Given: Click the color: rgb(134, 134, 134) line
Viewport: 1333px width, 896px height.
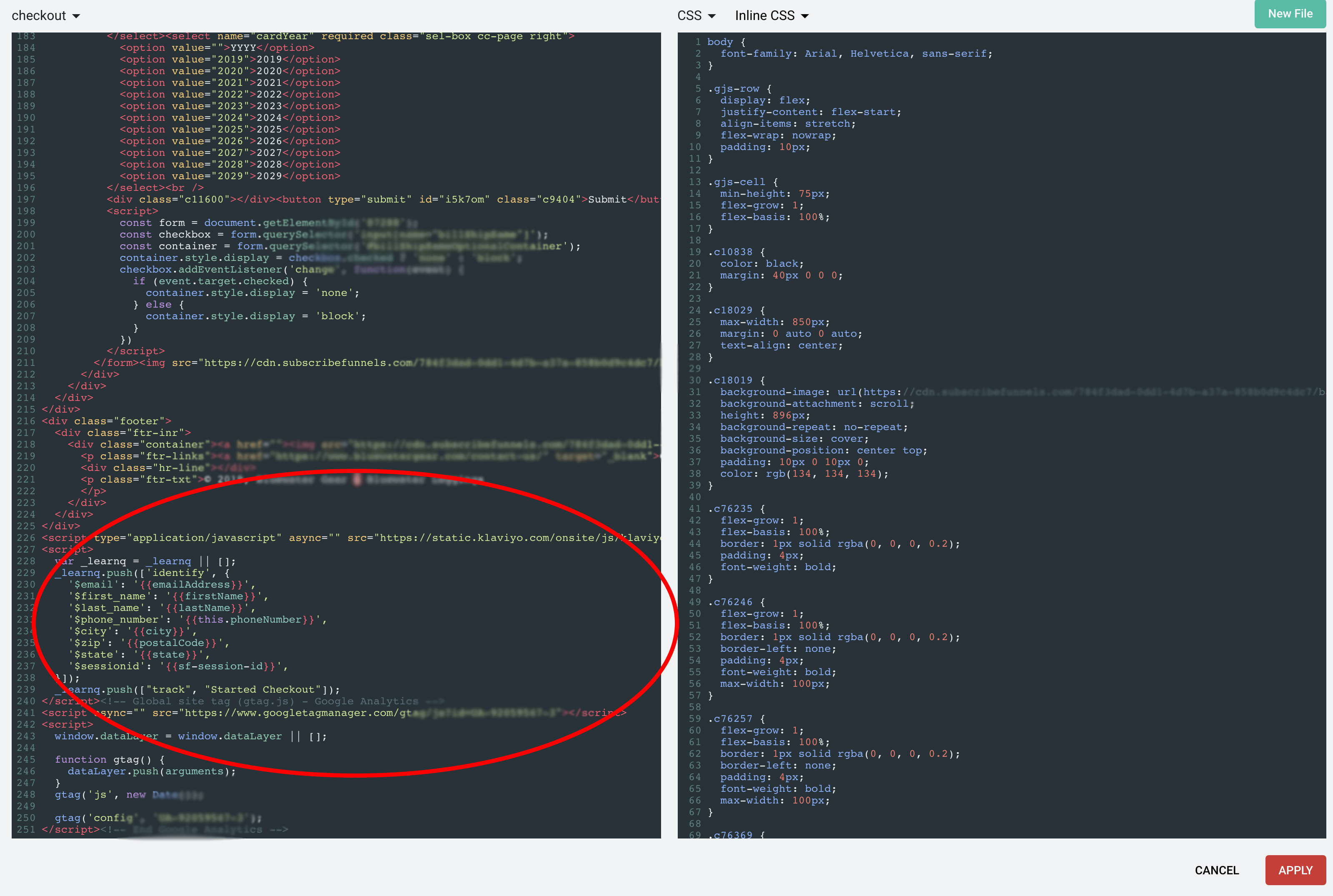Looking at the screenshot, I should click(803, 474).
